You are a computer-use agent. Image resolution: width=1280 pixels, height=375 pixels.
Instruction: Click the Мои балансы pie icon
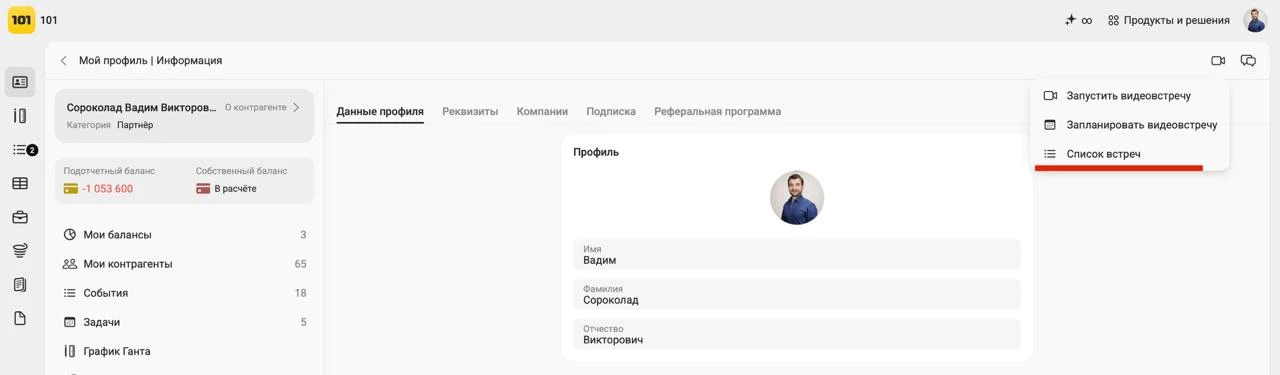click(70, 235)
